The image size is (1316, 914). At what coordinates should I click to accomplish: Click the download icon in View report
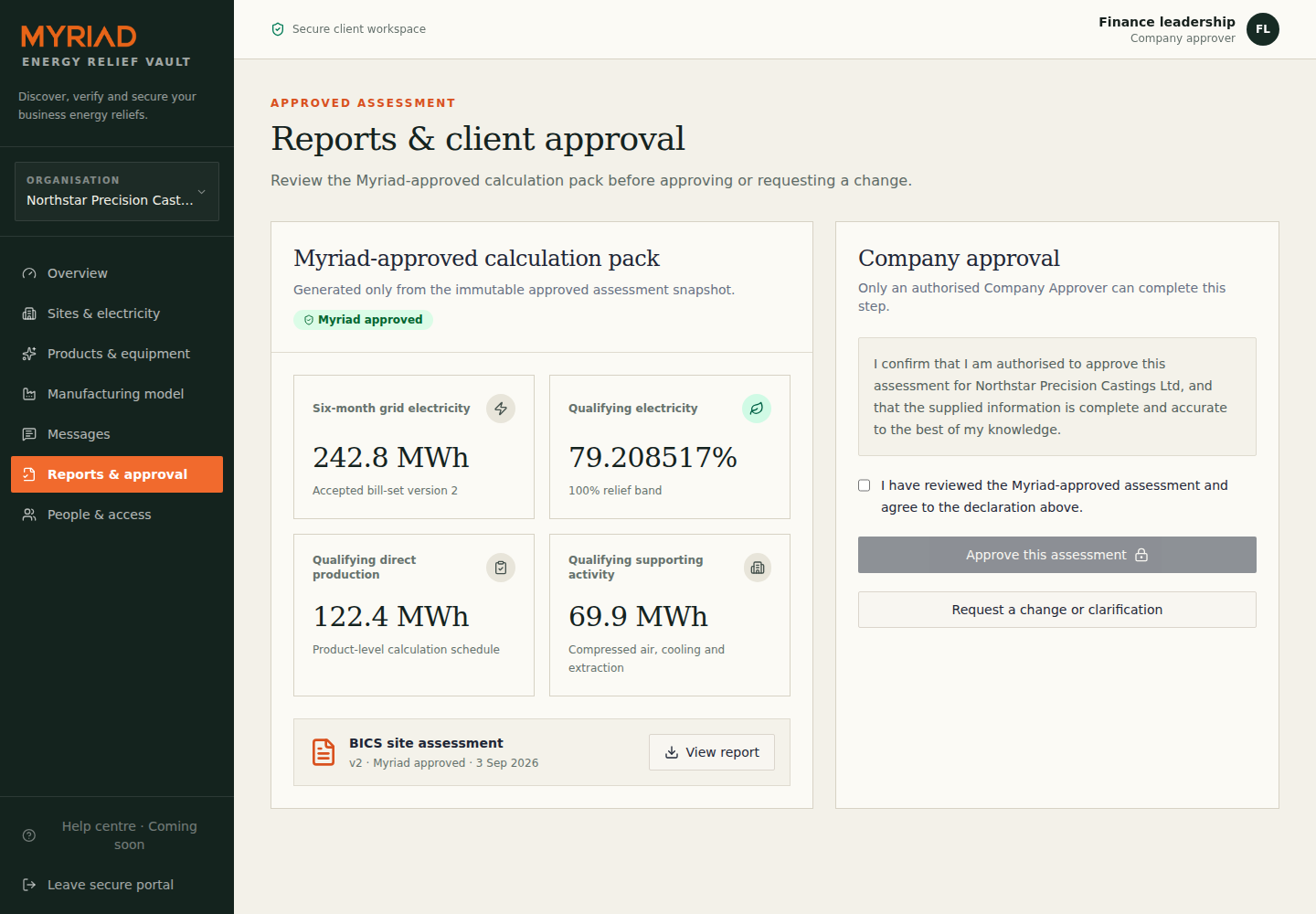(x=672, y=752)
